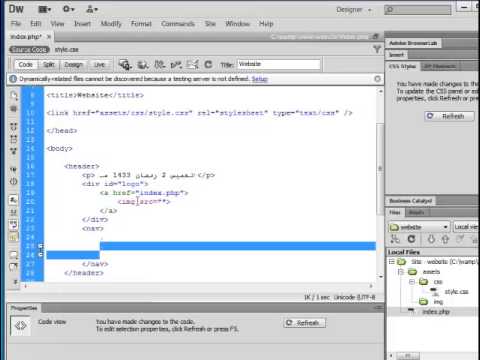Open the Designer workspace dropdown
480x360 pixels.
click(x=354, y=10)
